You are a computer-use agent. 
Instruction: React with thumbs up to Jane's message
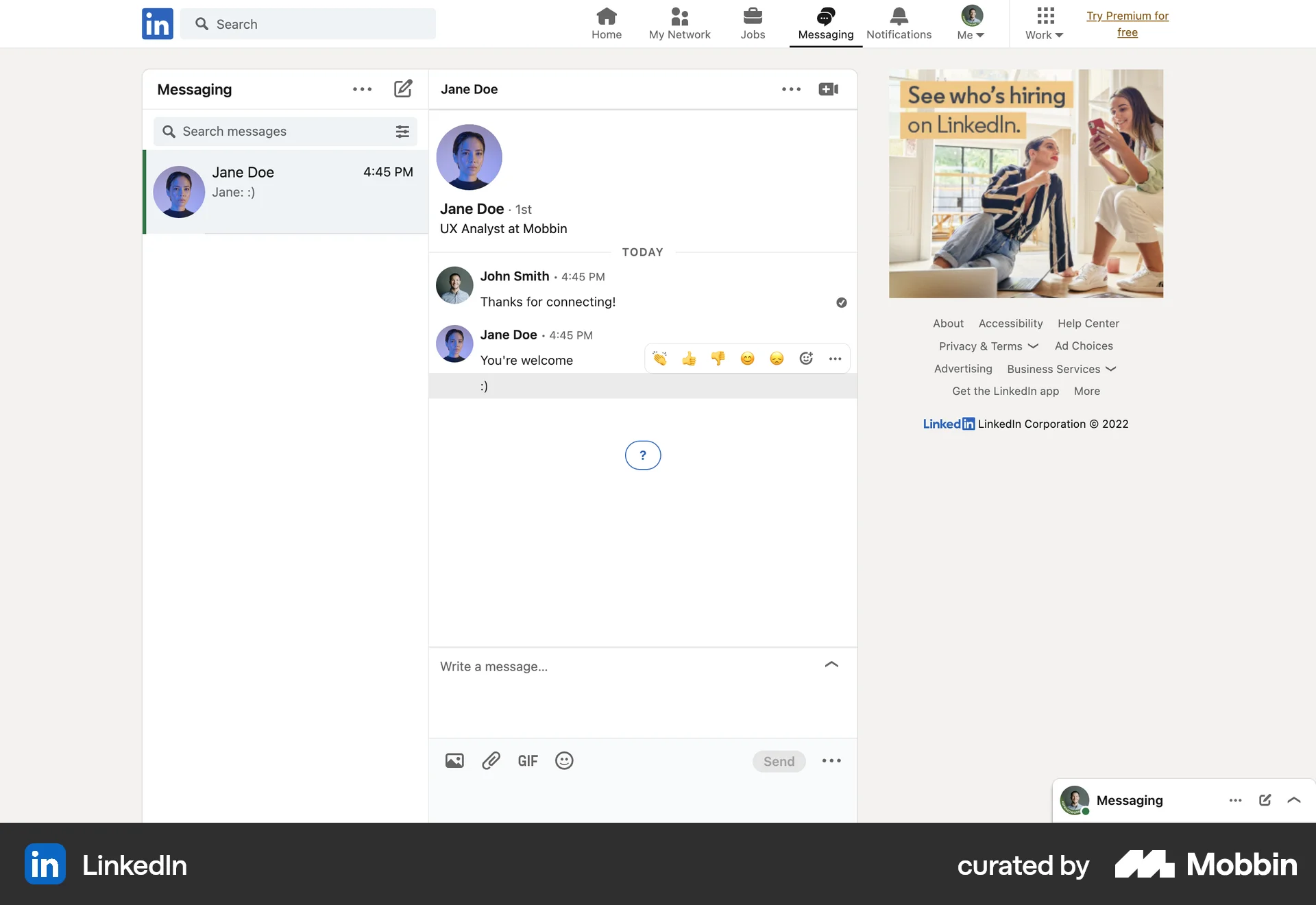coord(689,358)
